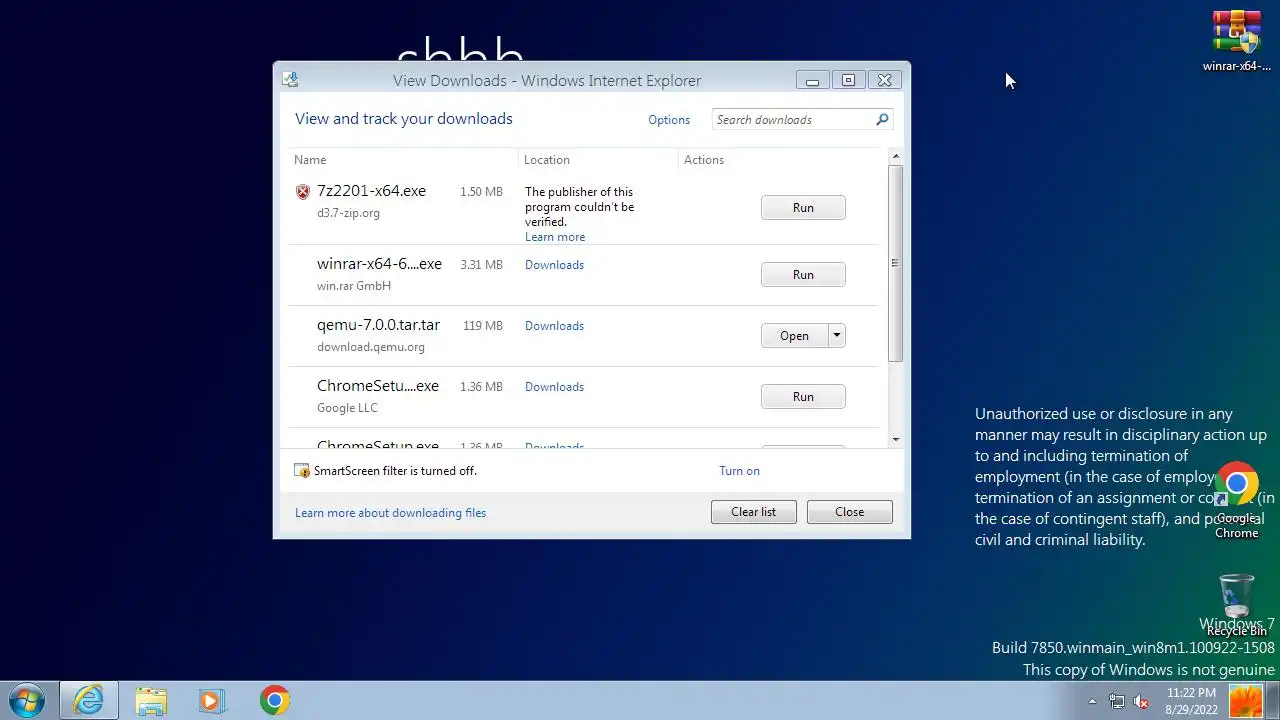Click the orange flower notification area icon

pos(1245,701)
